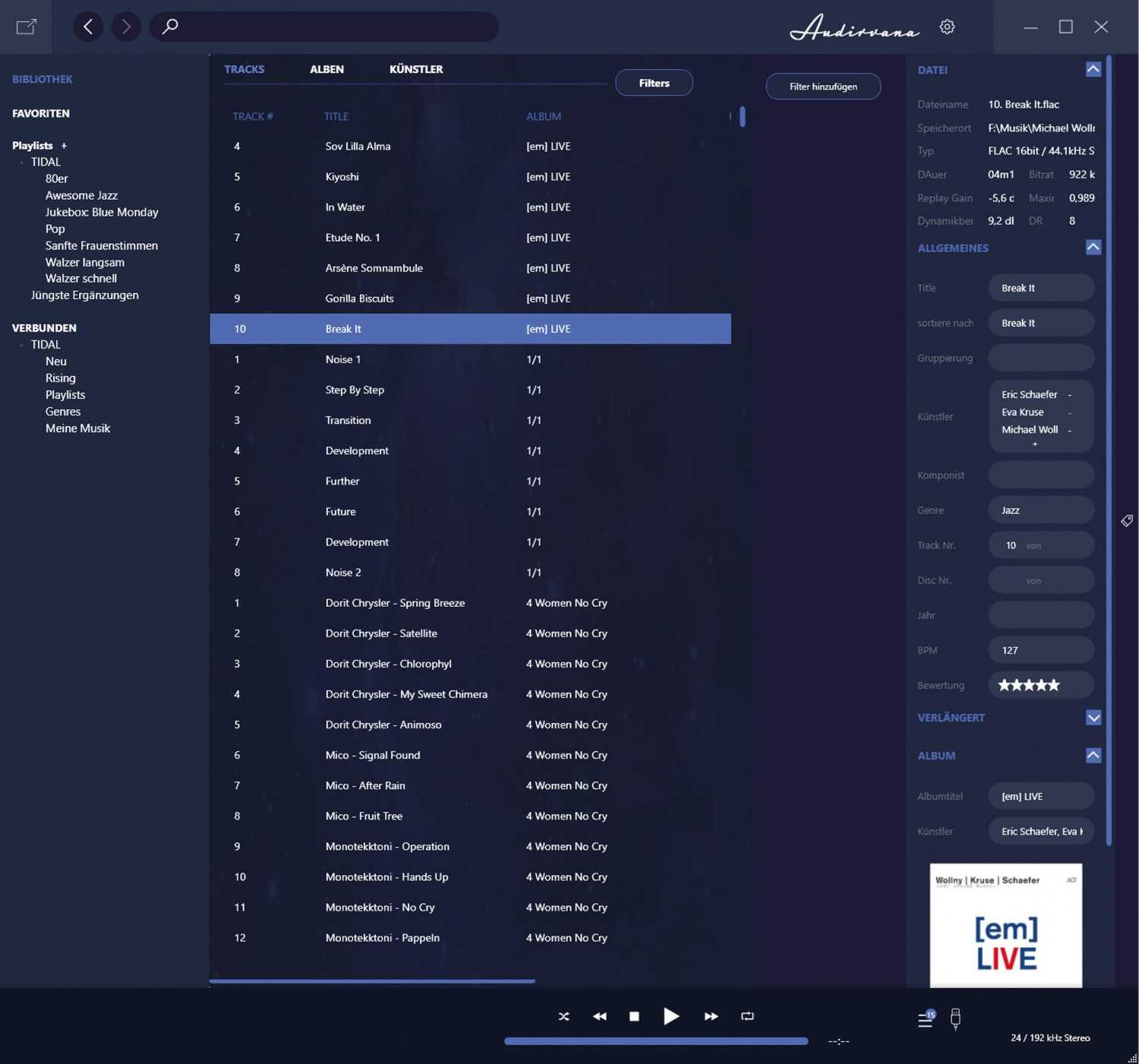Open Walzer schnell playlist
The width and height of the screenshot is (1139, 1064).
click(81, 278)
